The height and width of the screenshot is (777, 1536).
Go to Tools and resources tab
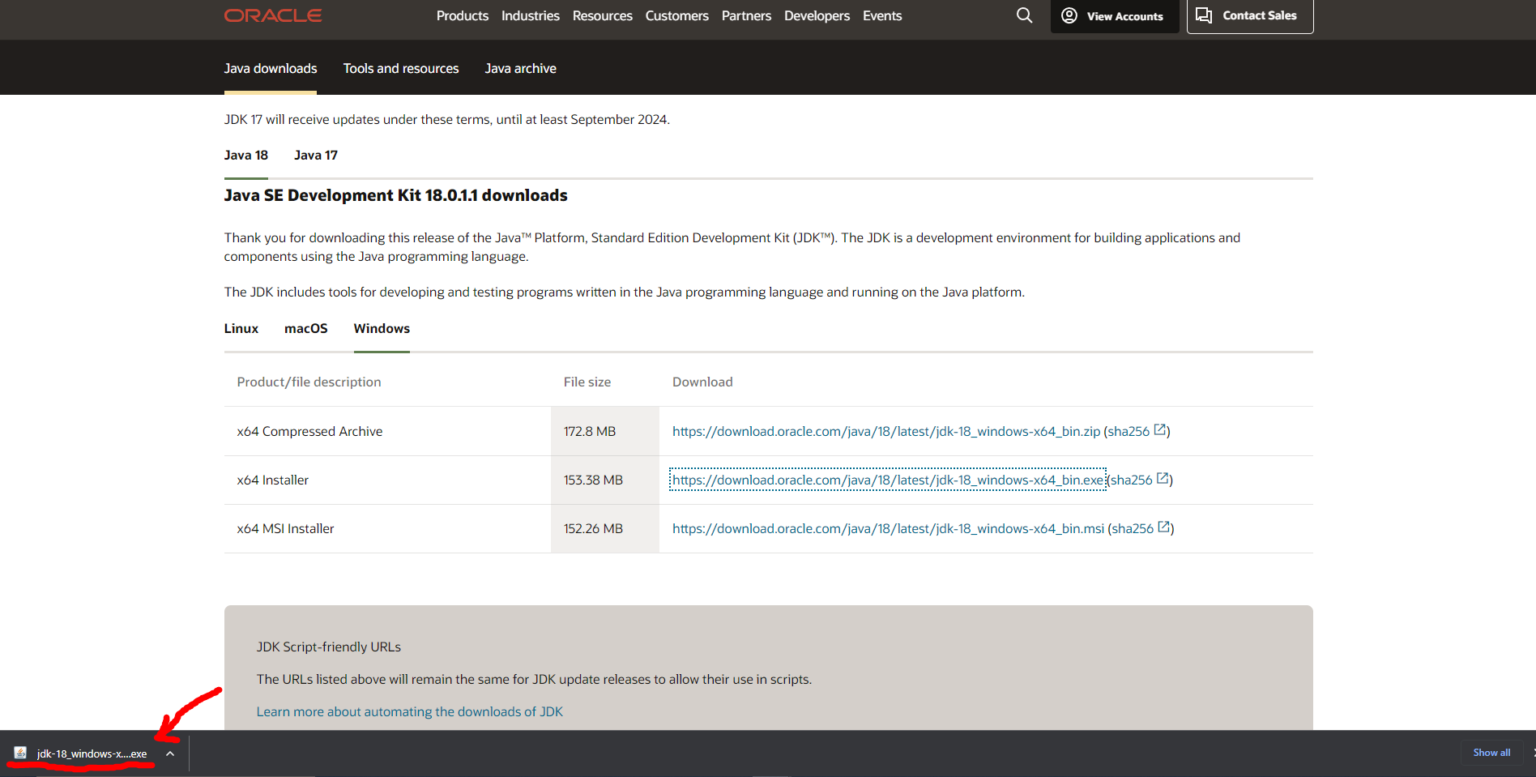pos(401,68)
